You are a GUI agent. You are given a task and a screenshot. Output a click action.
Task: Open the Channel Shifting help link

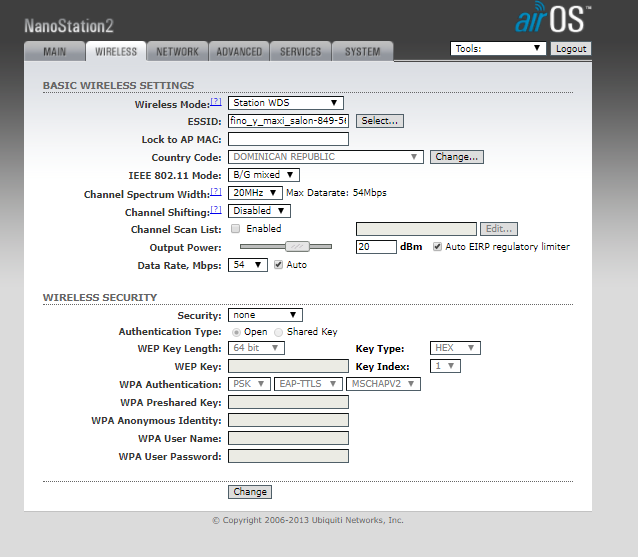click(x=216, y=209)
